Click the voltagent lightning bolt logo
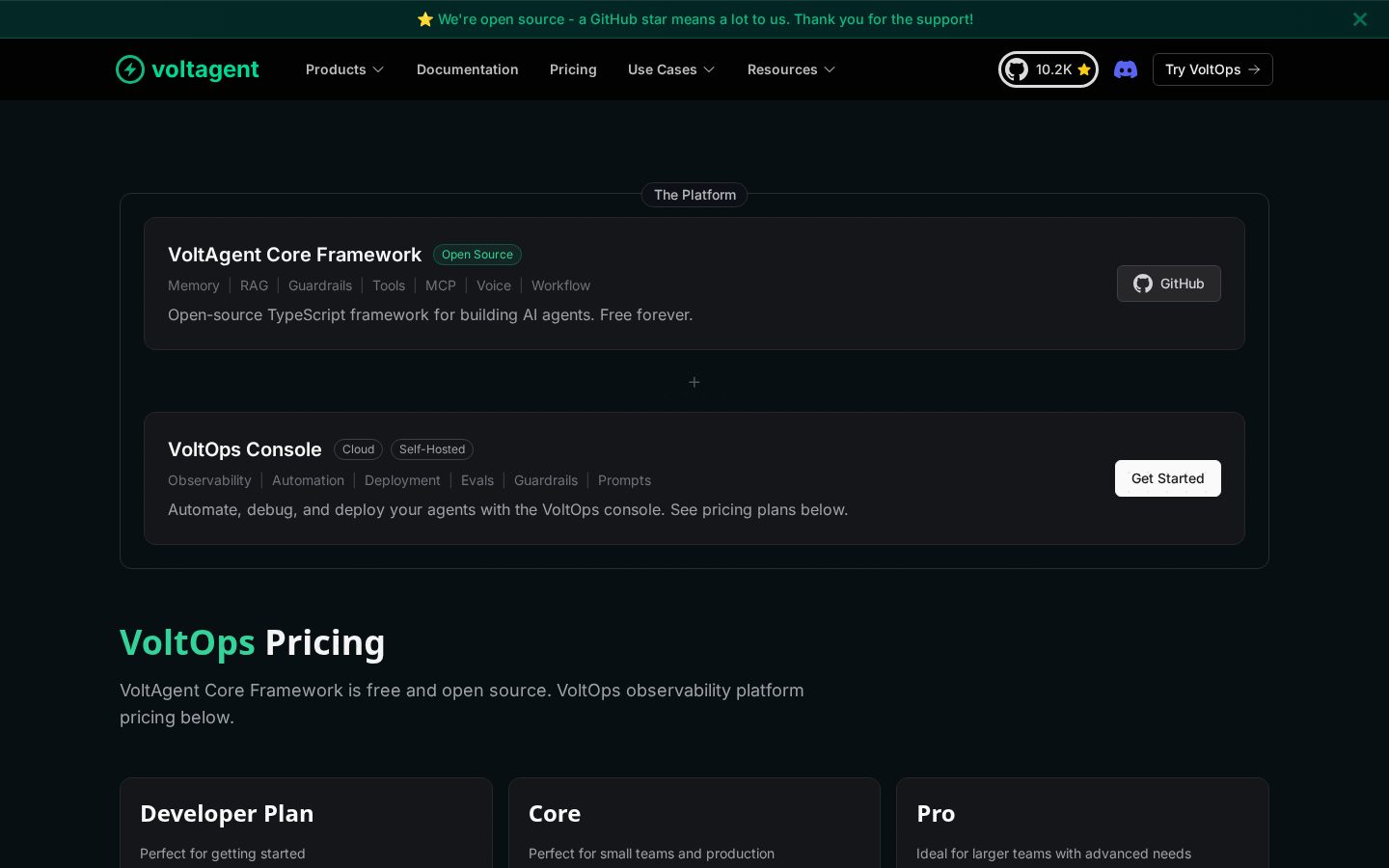Screen dimensions: 1389x868 click(x=130, y=69)
